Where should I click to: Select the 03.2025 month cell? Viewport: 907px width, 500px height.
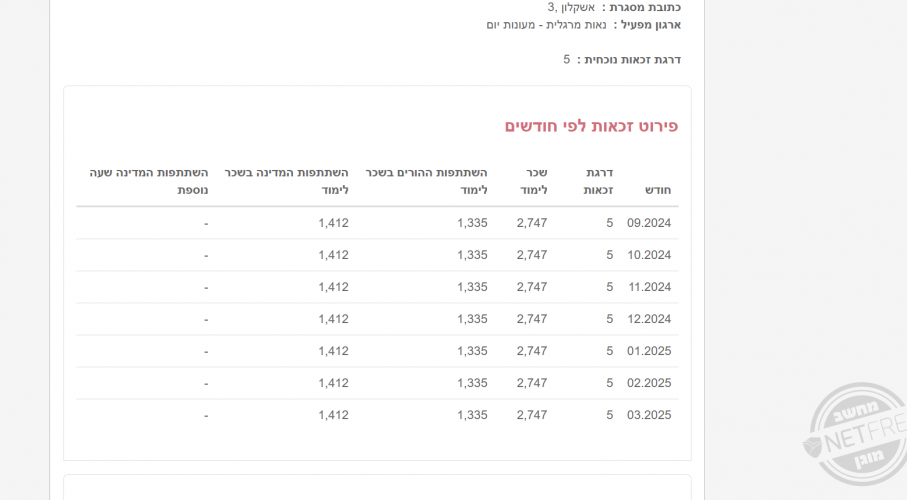pyautogui.click(x=649, y=415)
